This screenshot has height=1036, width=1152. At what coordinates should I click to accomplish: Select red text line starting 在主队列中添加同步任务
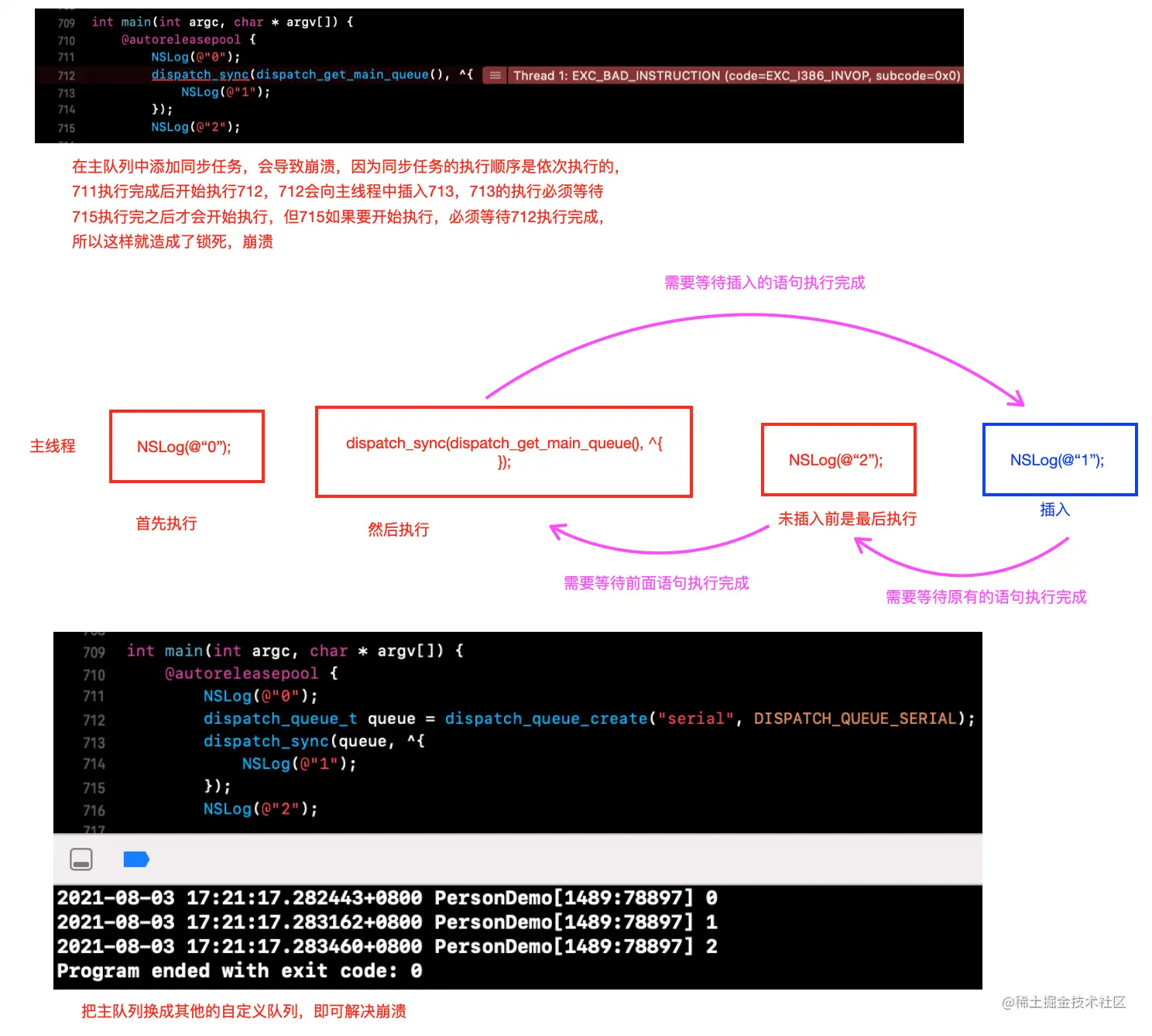tap(346, 166)
